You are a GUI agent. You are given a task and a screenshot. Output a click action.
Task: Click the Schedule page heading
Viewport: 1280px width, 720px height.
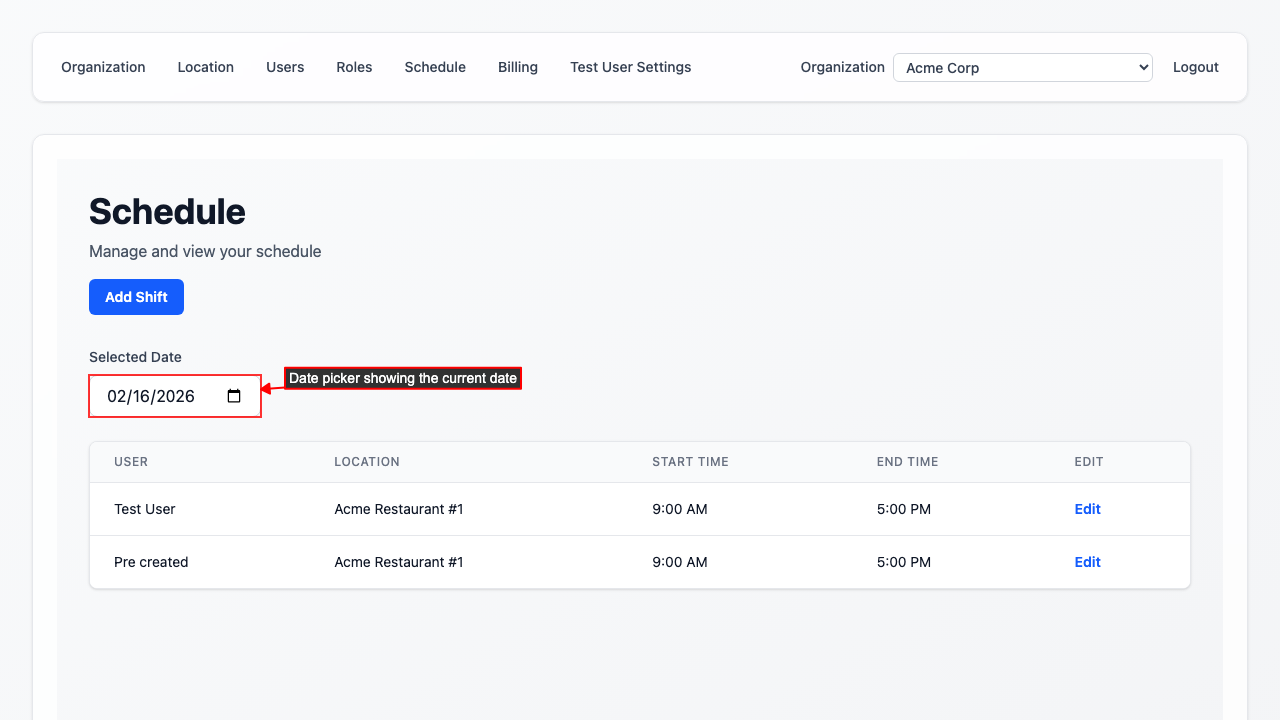167,212
